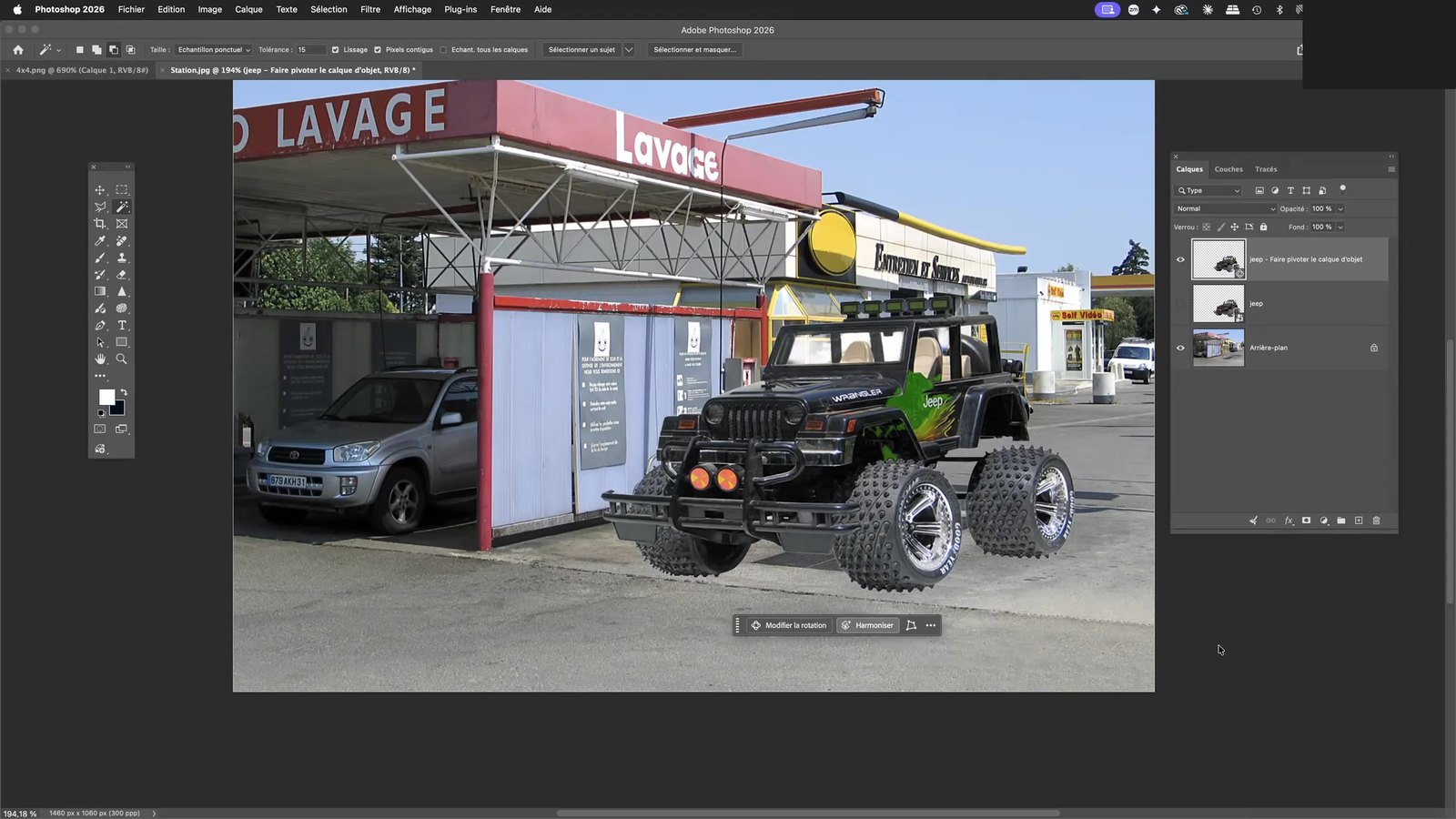This screenshot has width=1456, height=819.
Task: Expand the Sélectionner un sujet arrow options
Action: pyautogui.click(x=628, y=50)
